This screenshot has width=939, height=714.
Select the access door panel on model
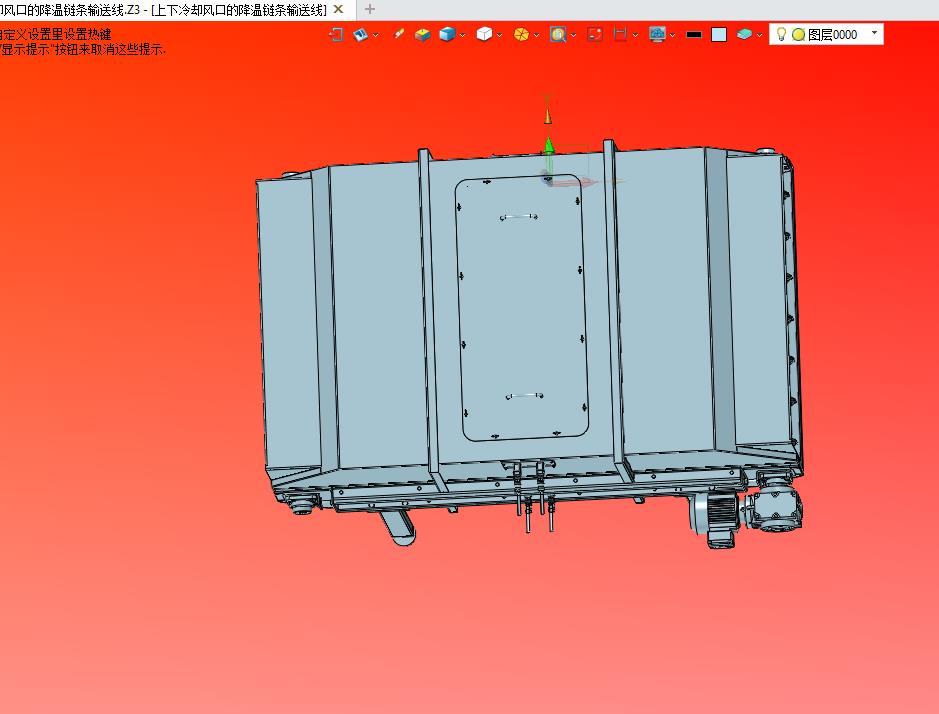point(522,308)
